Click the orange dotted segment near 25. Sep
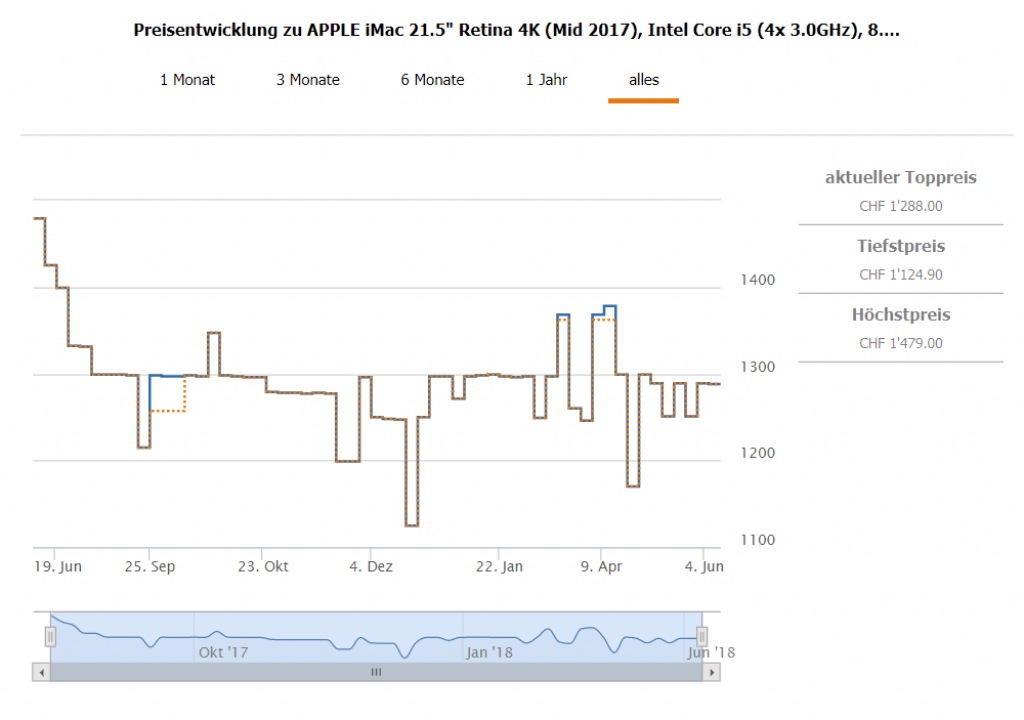The image size is (1024, 720). click(168, 411)
